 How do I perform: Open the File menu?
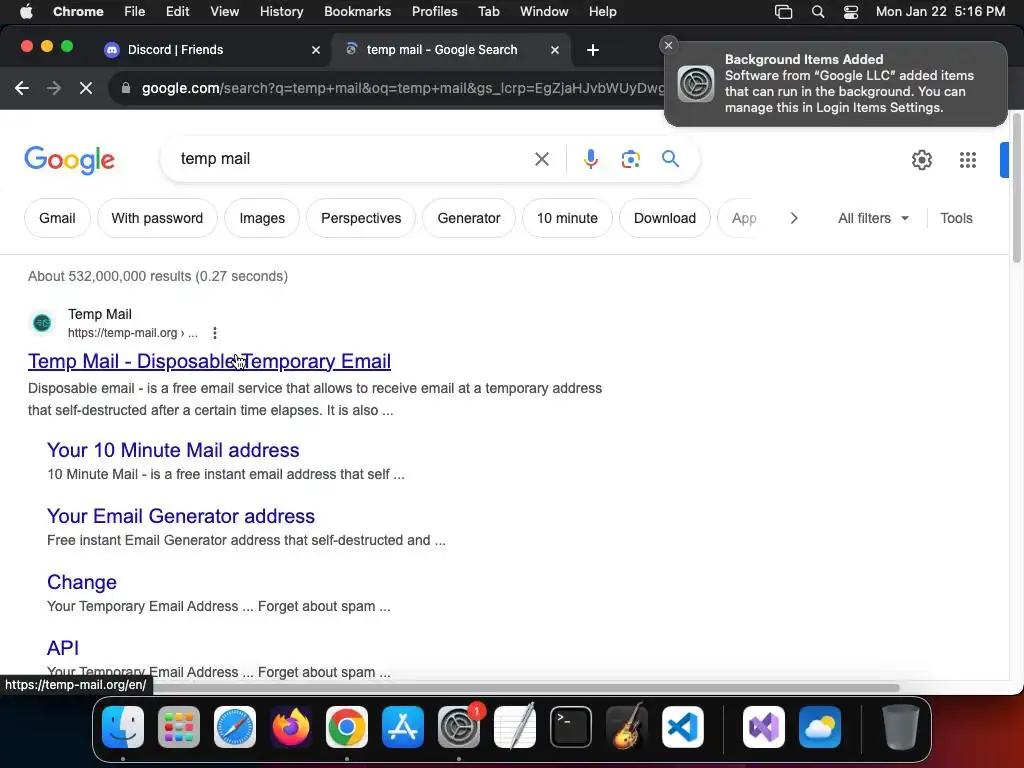[x=135, y=12]
